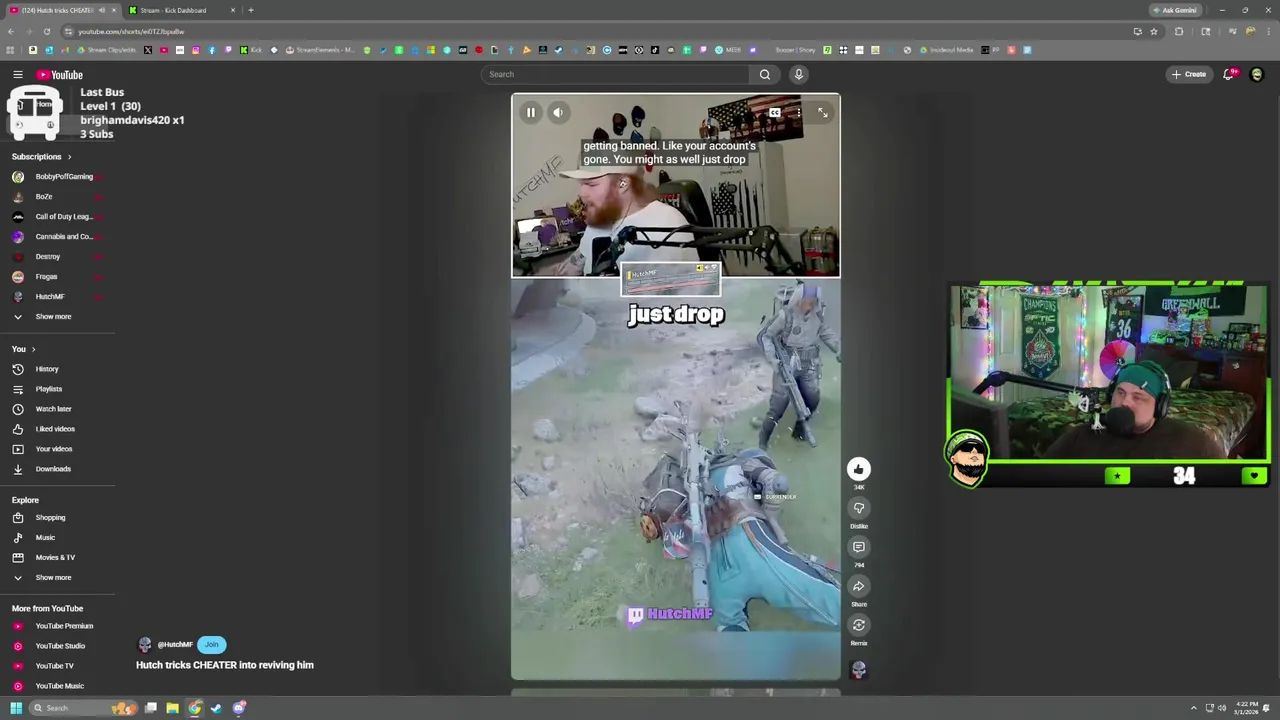
Task: Bookmark this page with the star
Action: tap(1154, 32)
